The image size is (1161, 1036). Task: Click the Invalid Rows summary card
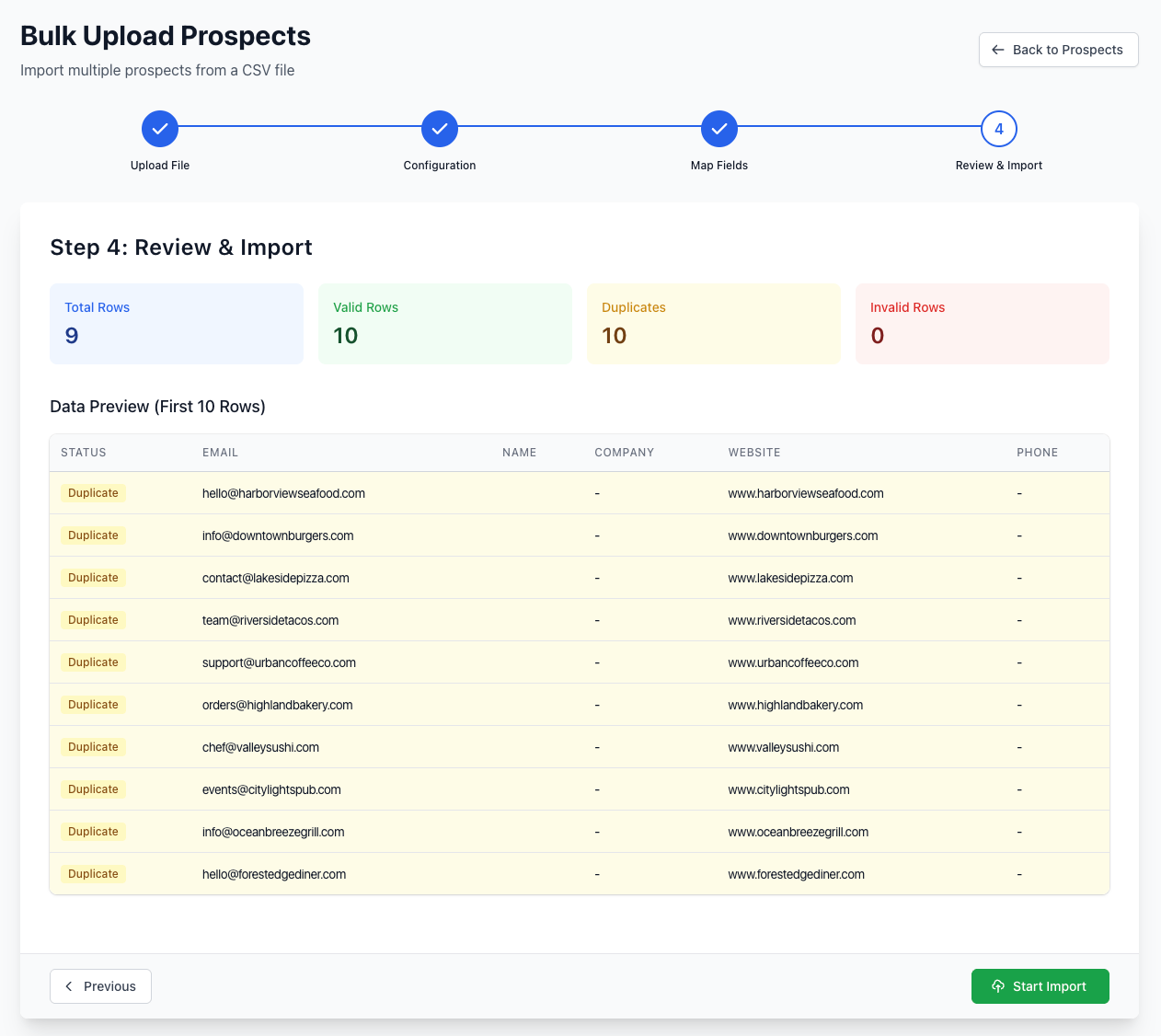point(983,324)
